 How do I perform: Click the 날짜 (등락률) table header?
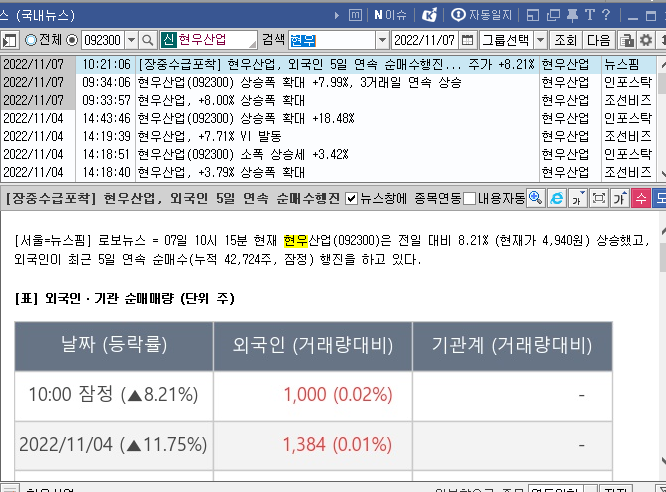point(114,345)
